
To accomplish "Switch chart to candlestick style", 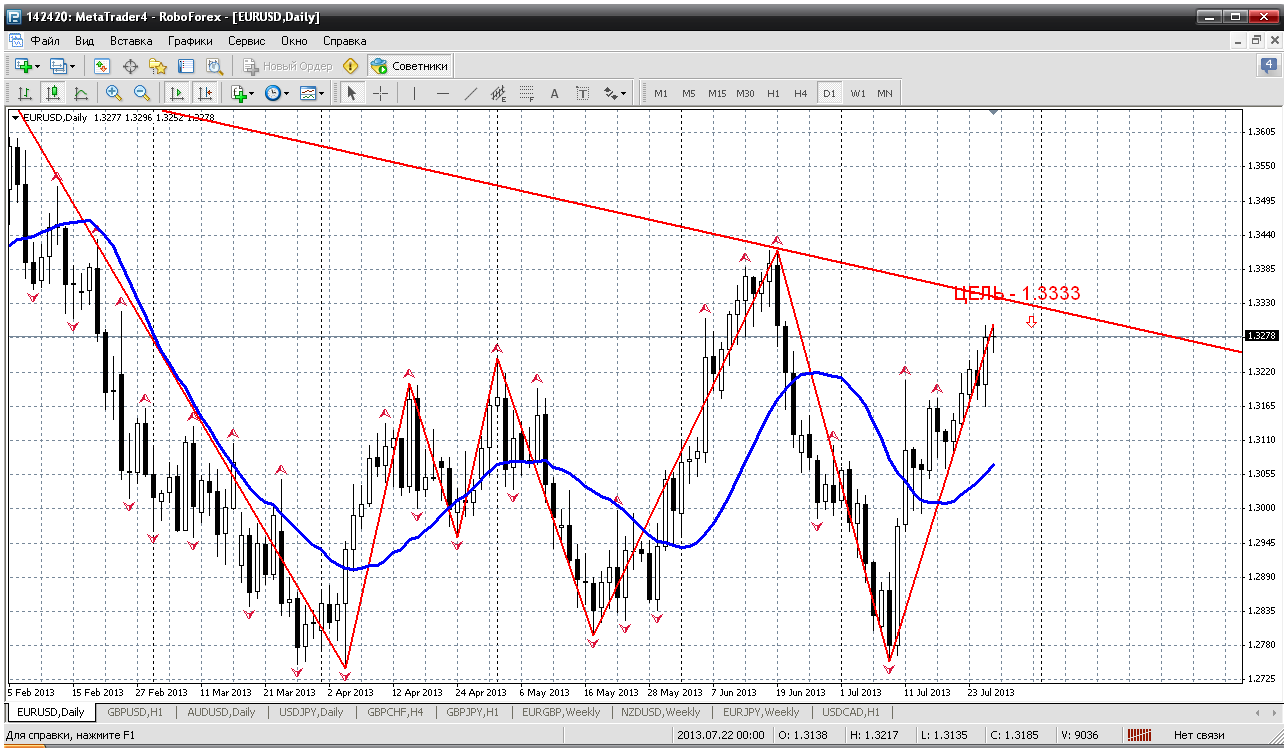I will [53, 93].
